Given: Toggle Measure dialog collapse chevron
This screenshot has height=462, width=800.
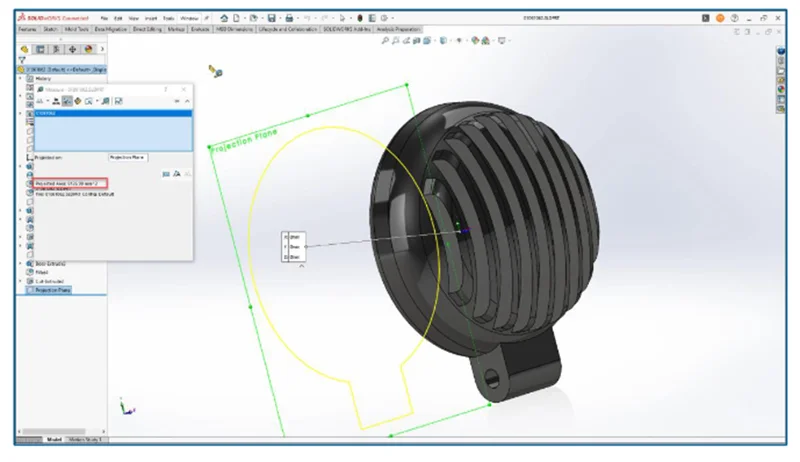Looking at the screenshot, I should coord(186,101).
